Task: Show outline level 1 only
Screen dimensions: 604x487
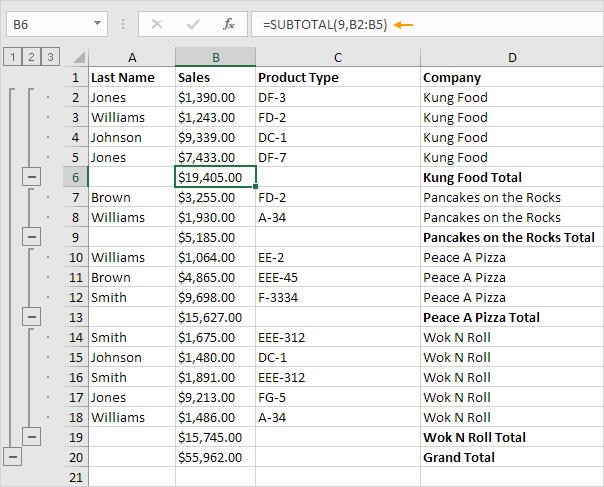Action: click(11, 57)
